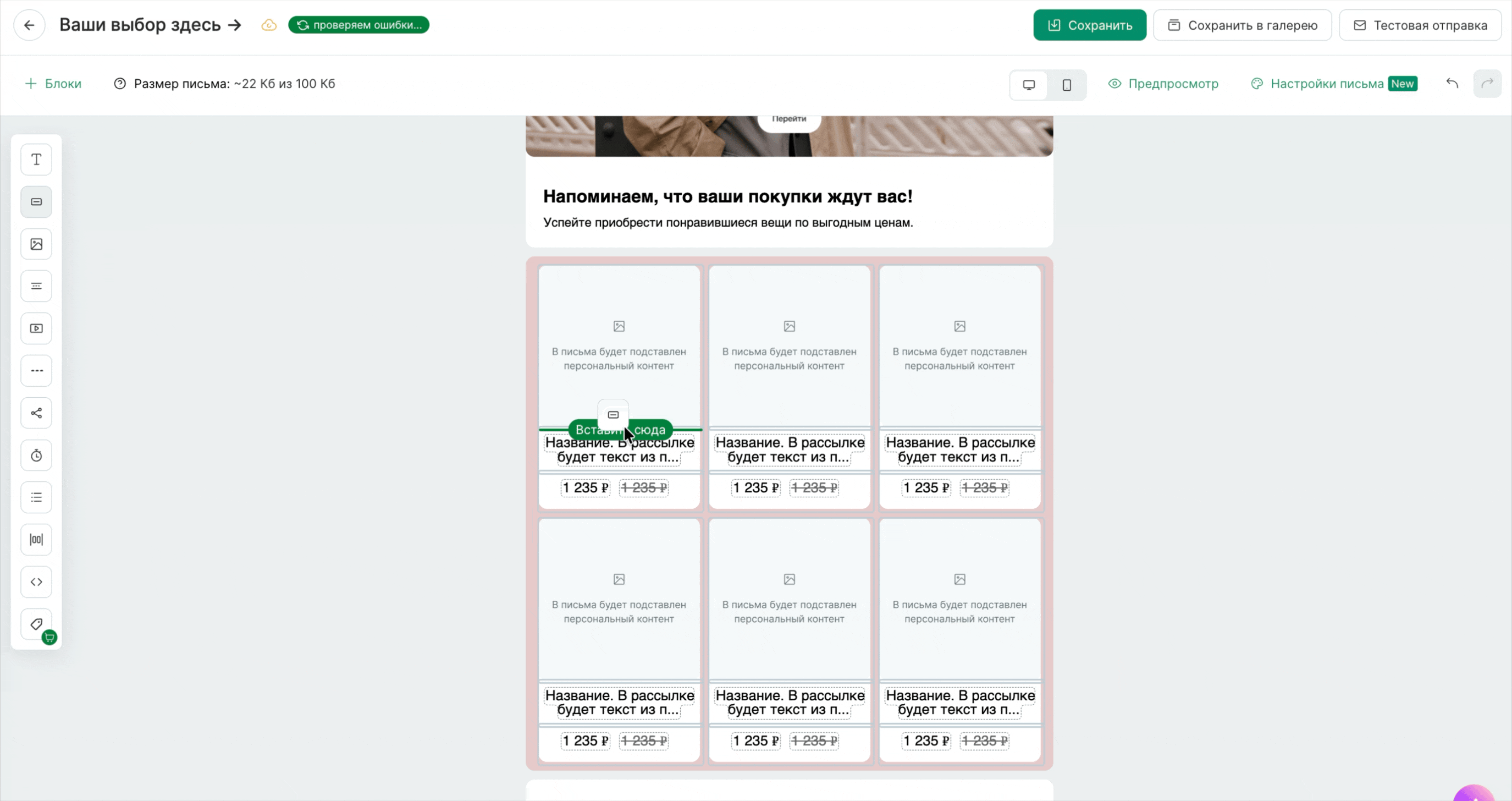Click Тестовая отправка button
The height and width of the screenshot is (801, 1512).
pyautogui.click(x=1420, y=25)
